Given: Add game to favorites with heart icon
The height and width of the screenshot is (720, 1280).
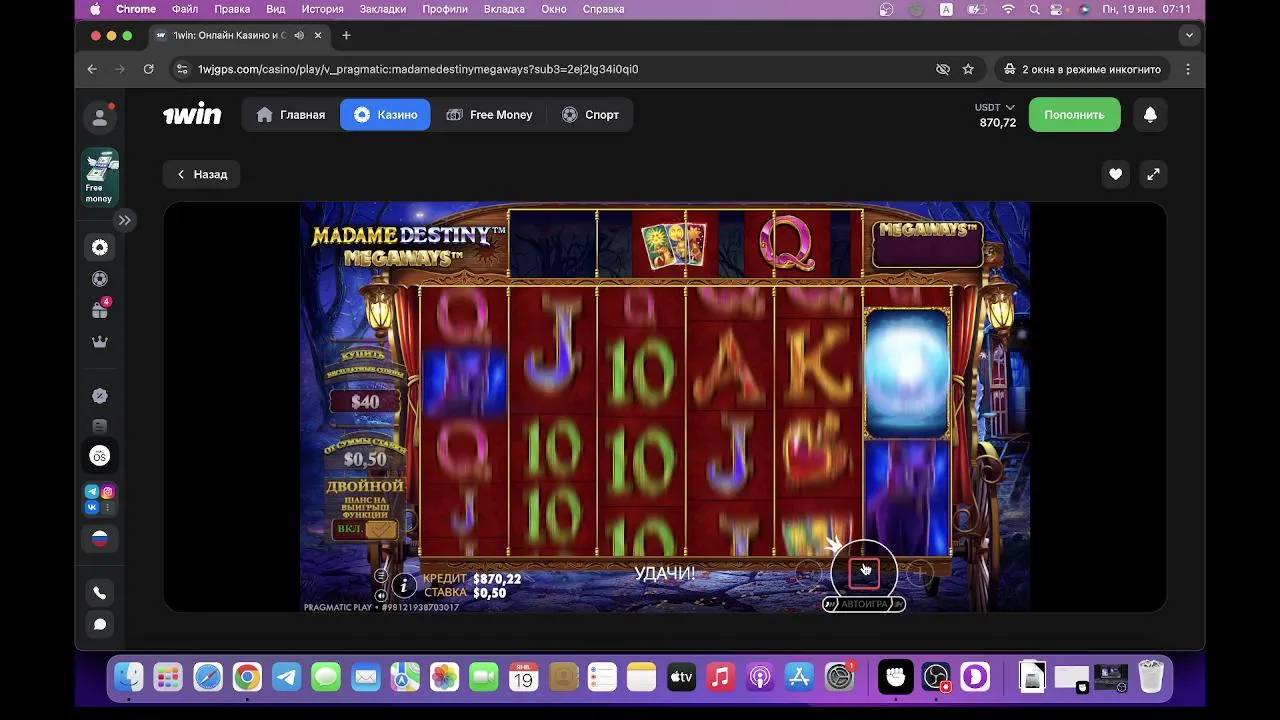Looking at the screenshot, I should [x=1115, y=174].
